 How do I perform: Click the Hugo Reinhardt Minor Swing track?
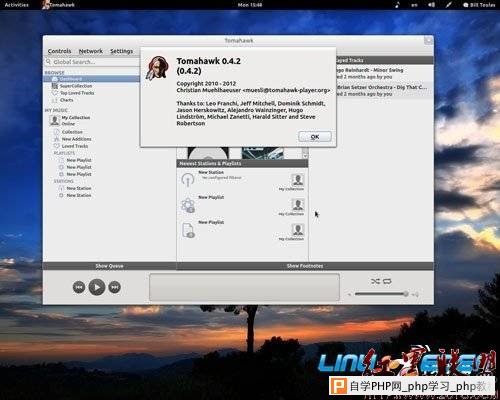(369, 70)
